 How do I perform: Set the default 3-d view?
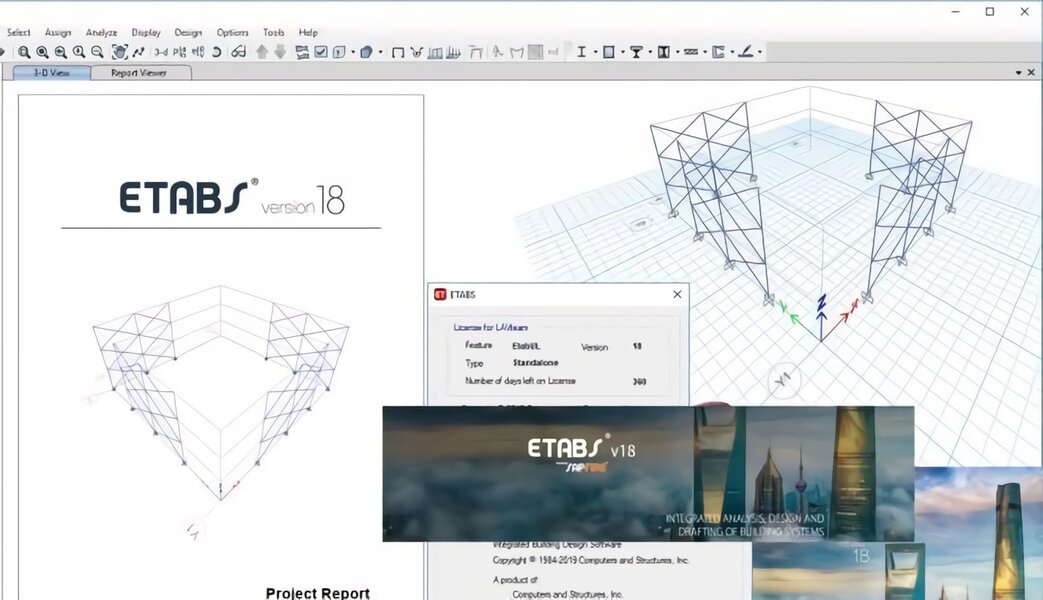(x=161, y=52)
